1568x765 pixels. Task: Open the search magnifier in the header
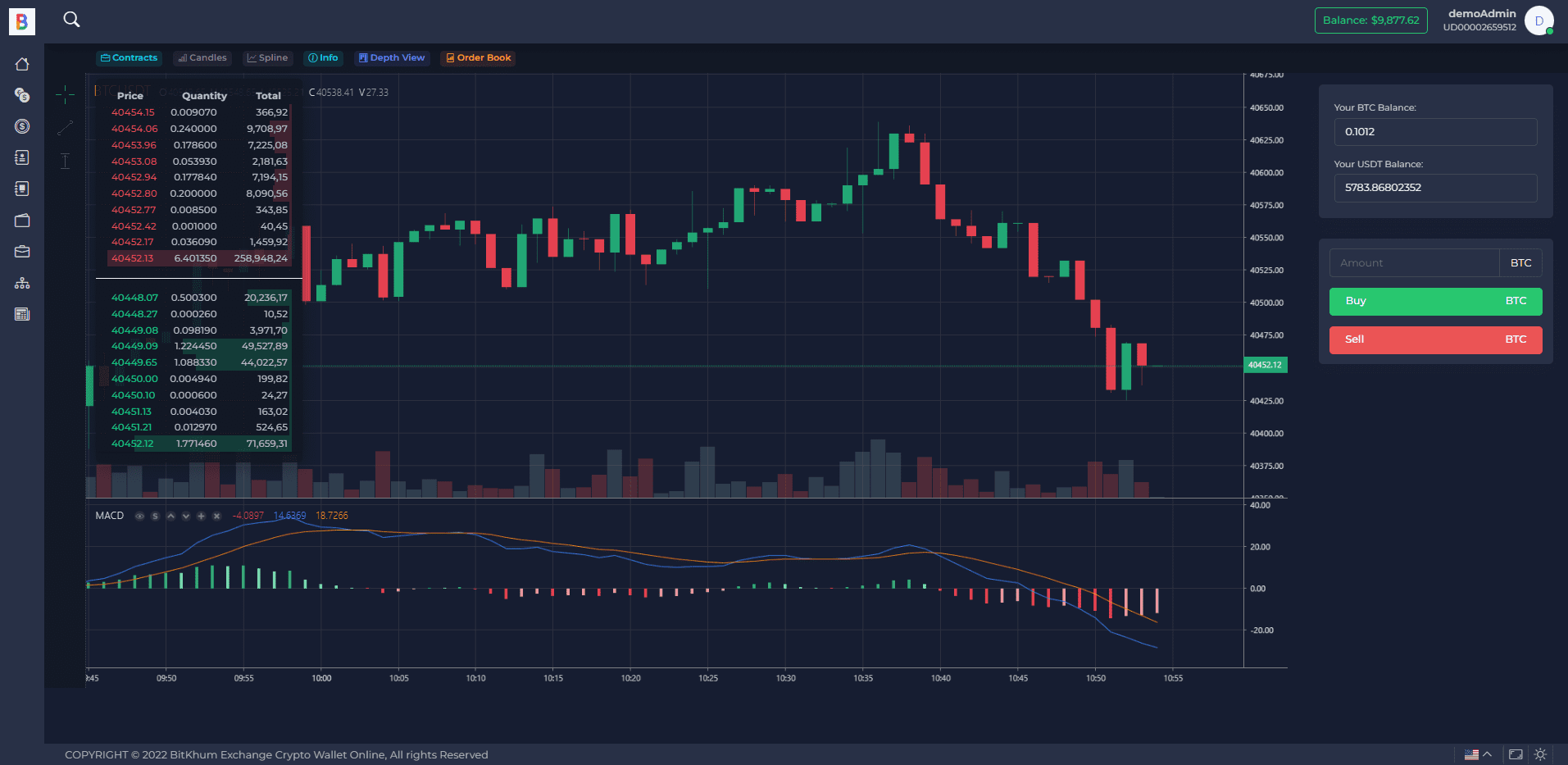(x=71, y=19)
